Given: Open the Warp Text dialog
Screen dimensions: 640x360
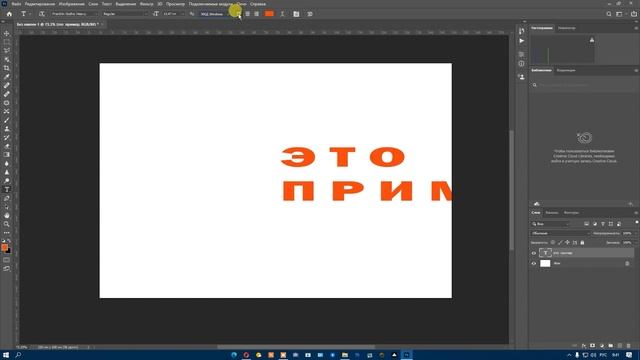Looking at the screenshot, I should [282, 14].
